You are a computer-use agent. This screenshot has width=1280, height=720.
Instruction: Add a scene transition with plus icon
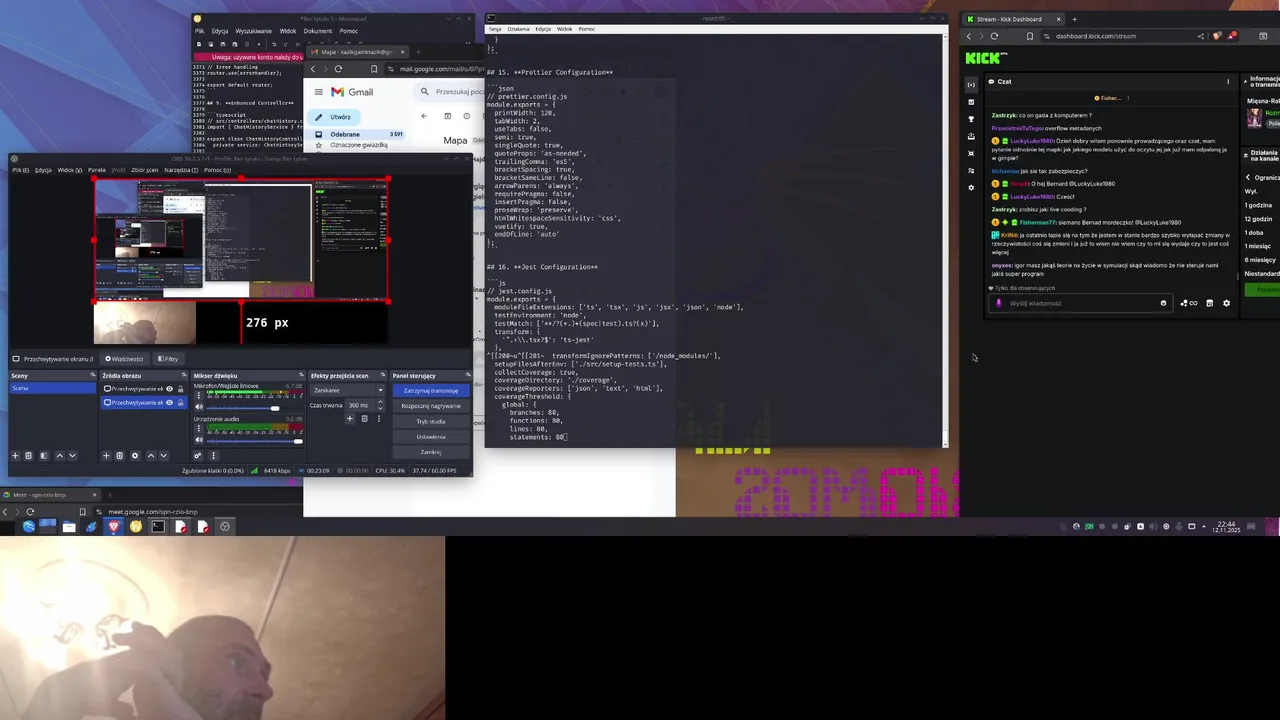click(x=350, y=419)
